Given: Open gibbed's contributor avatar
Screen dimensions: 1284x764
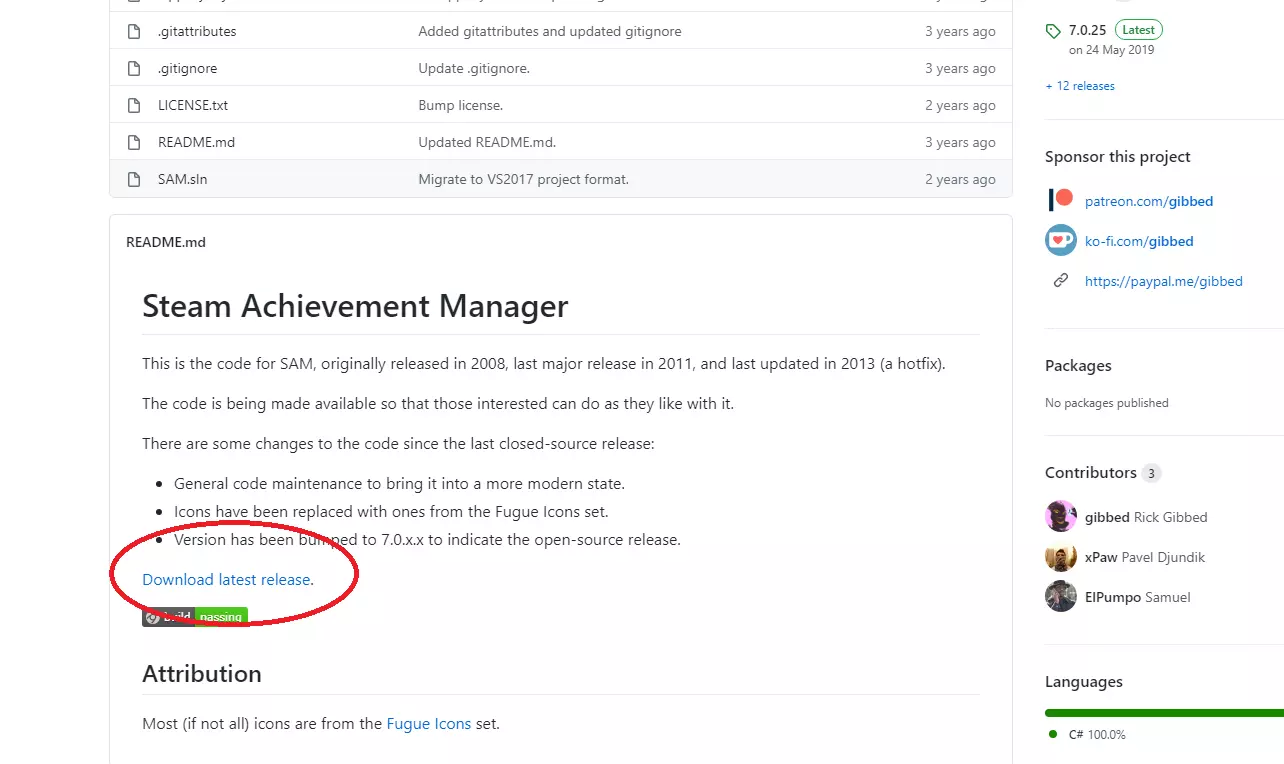Looking at the screenshot, I should point(1061,517).
